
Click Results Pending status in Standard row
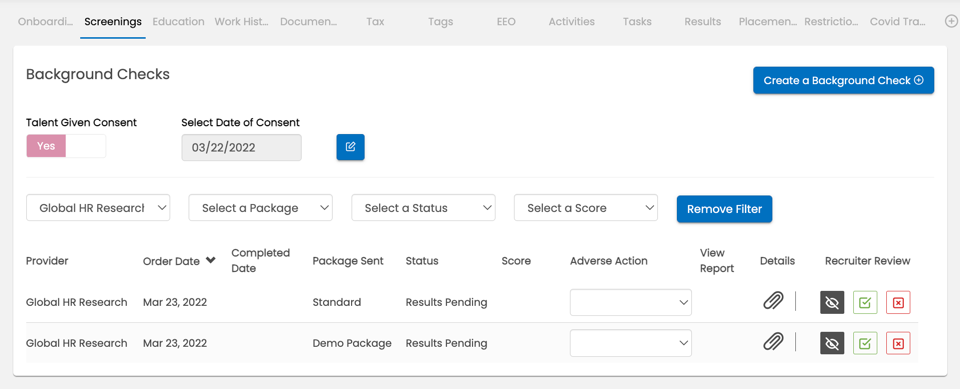(x=446, y=302)
